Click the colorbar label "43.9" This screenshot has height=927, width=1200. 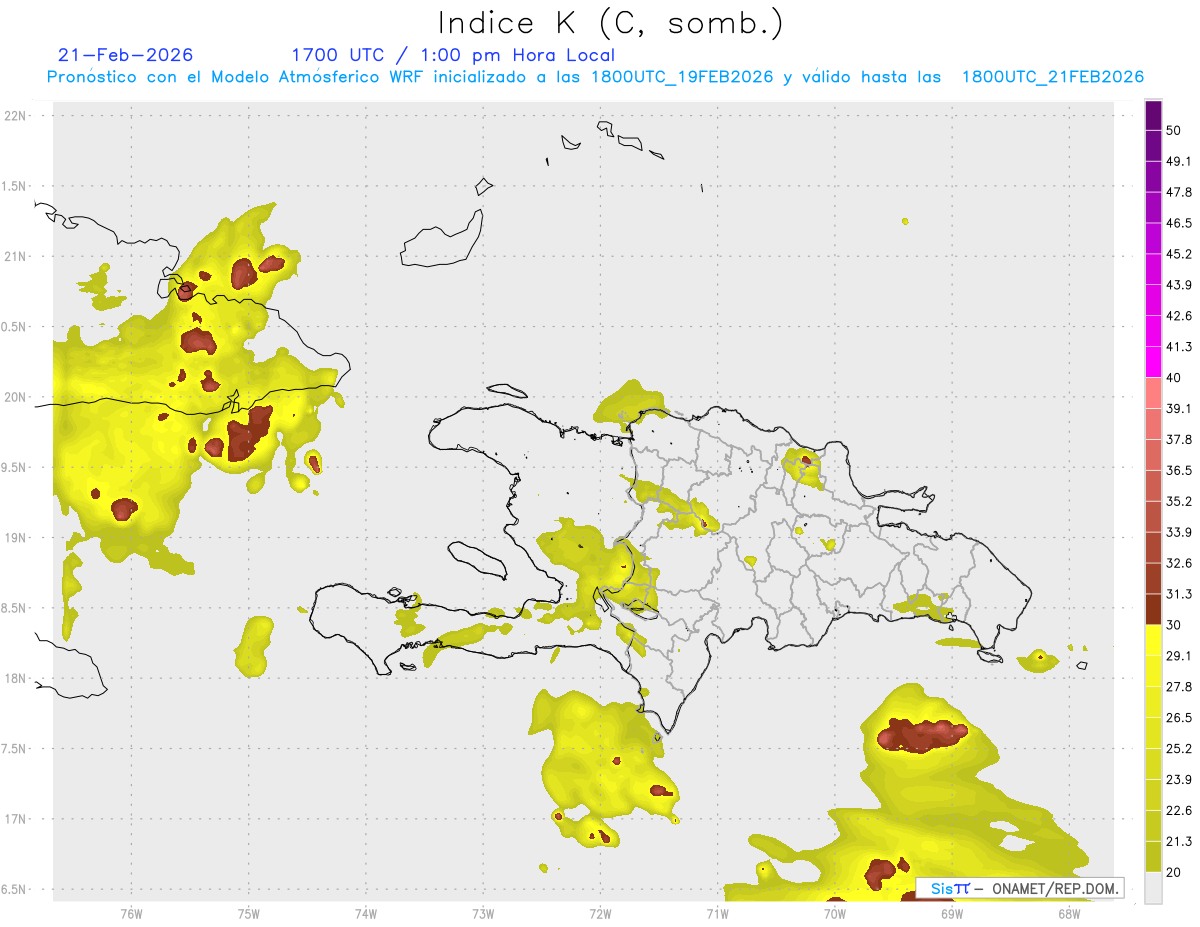[1179, 285]
